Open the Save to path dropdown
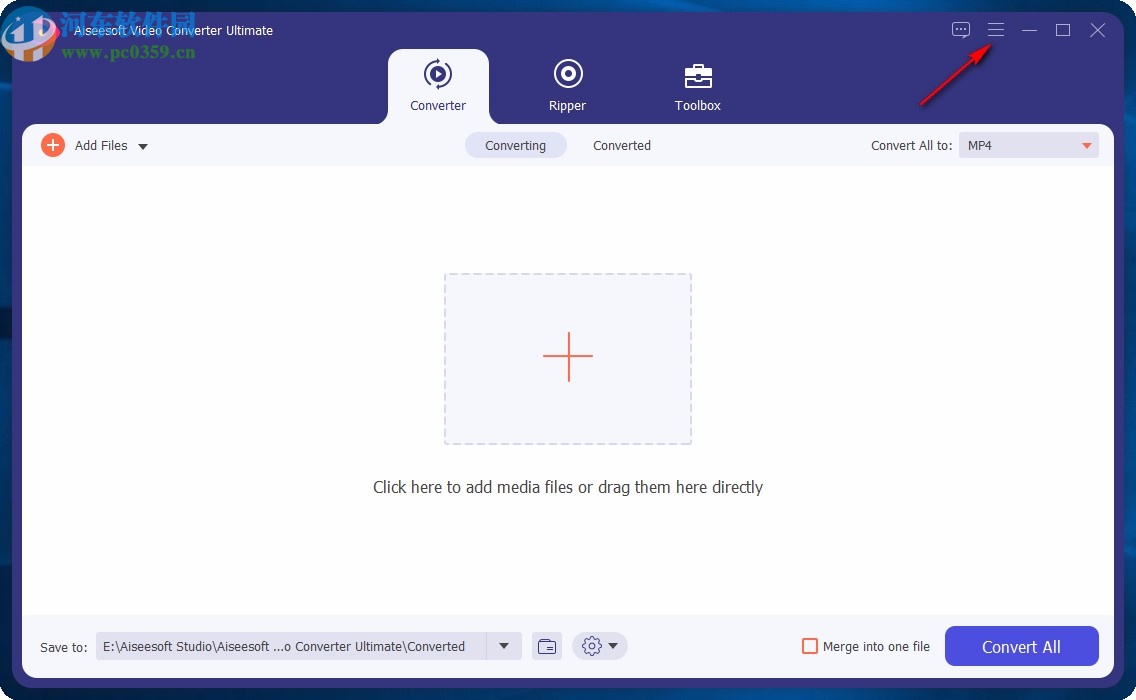The width and height of the screenshot is (1136, 700). (x=504, y=646)
